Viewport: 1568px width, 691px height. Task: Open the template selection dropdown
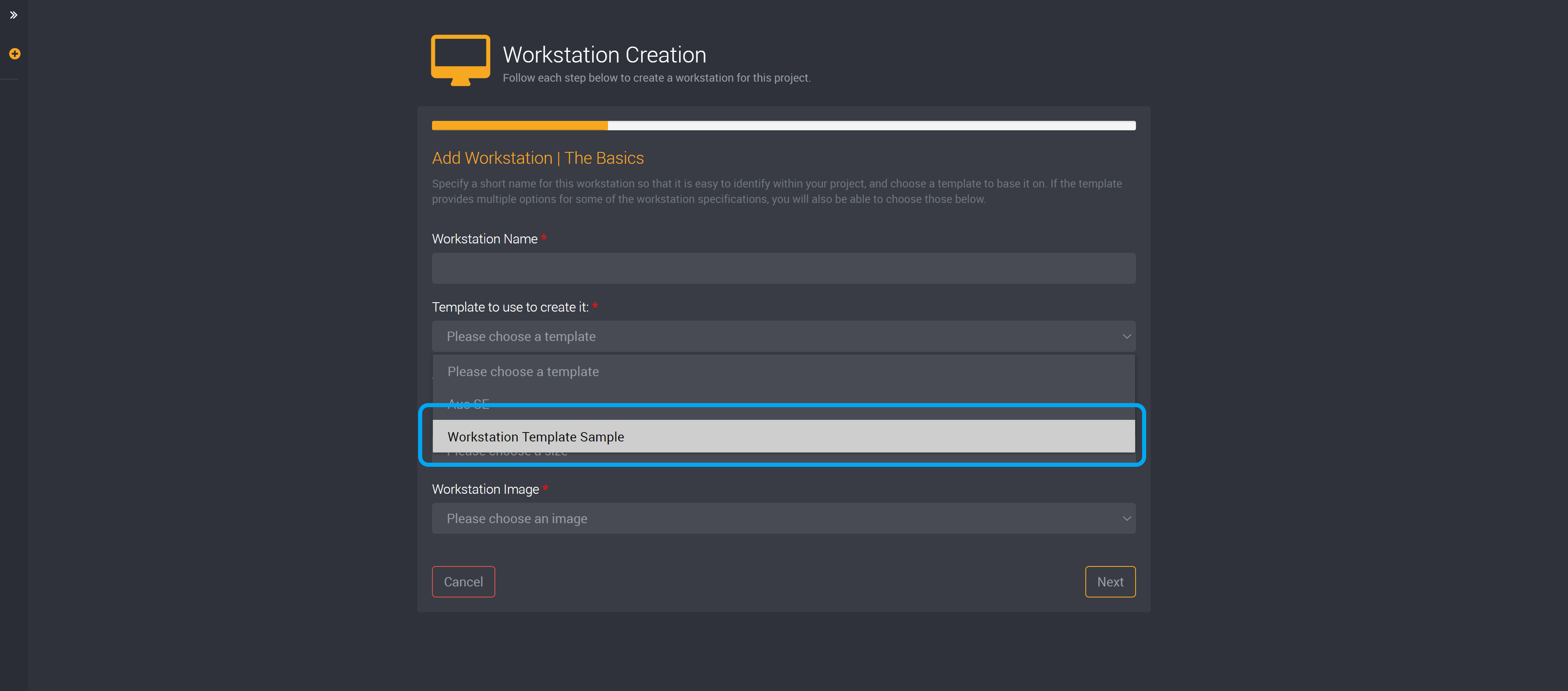(784, 337)
